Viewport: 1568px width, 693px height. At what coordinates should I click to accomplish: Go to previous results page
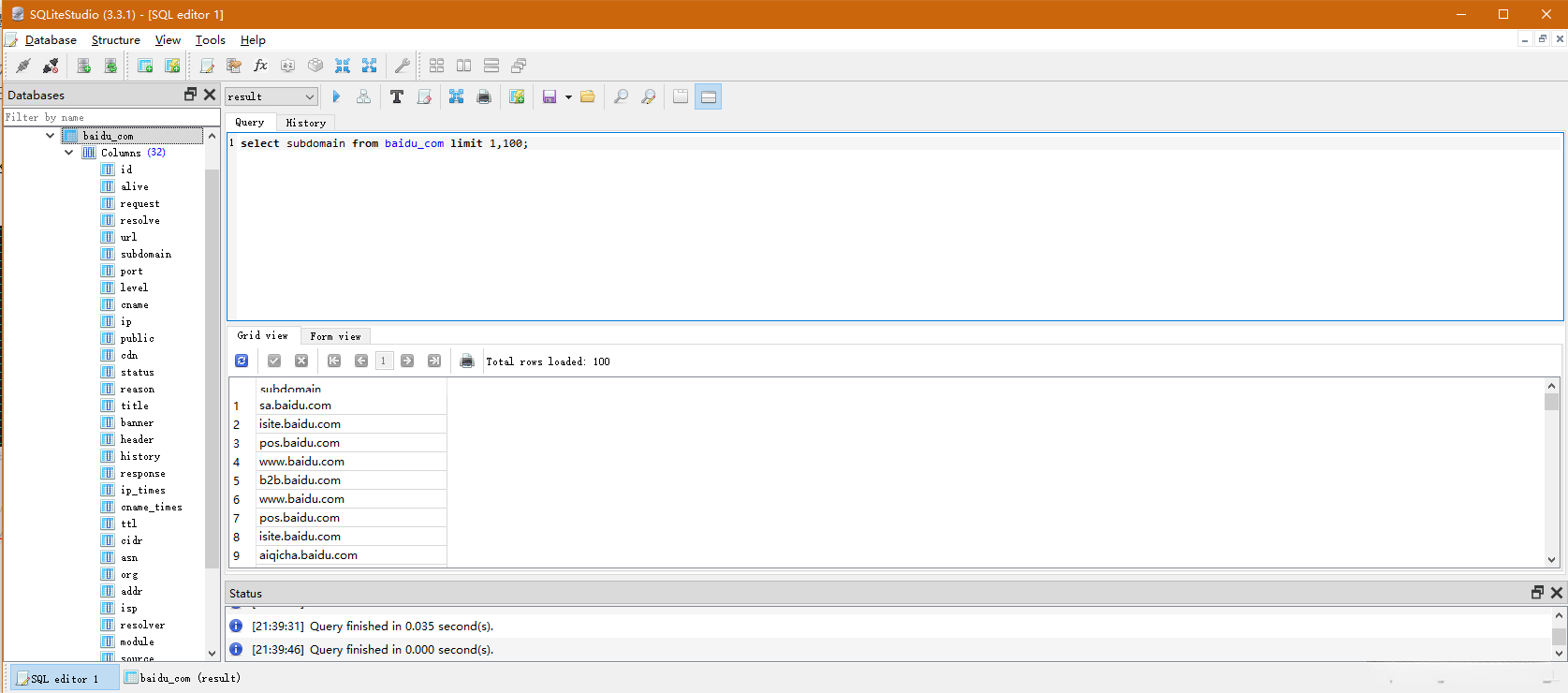tap(361, 361)
